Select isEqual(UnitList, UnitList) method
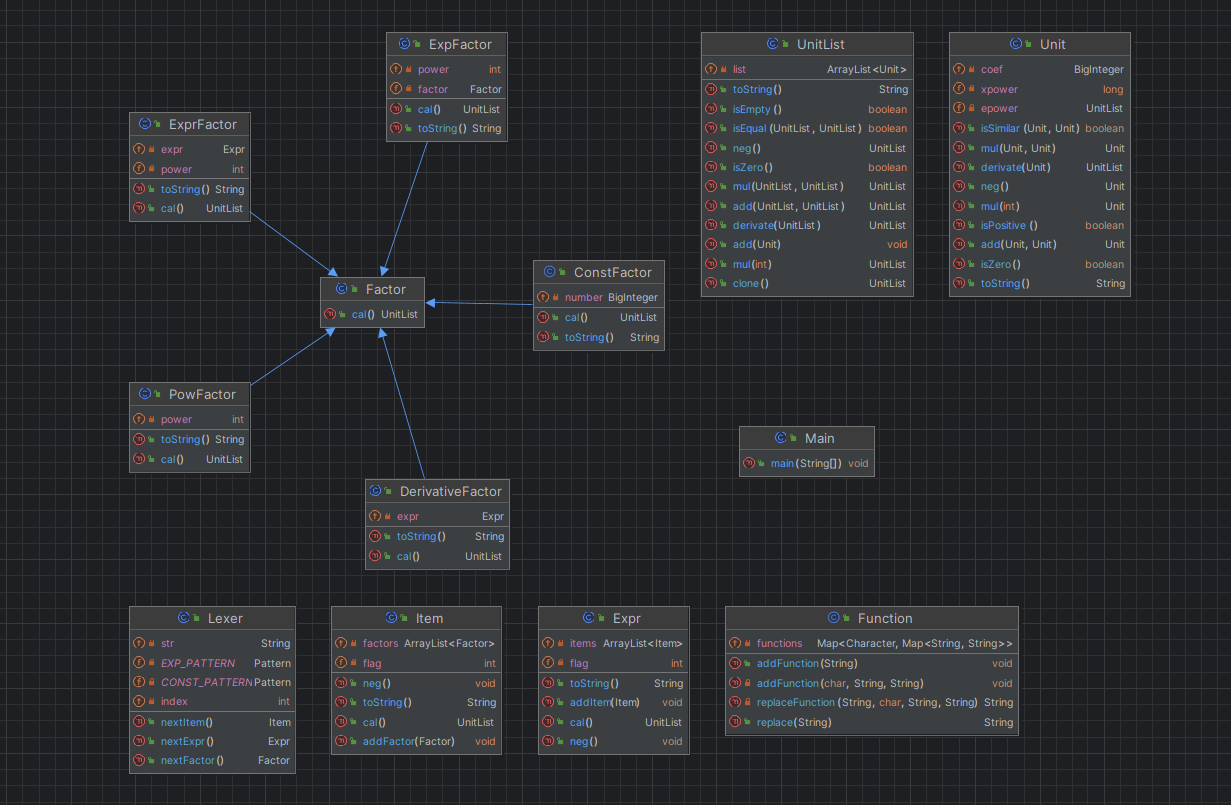1231x805 pixels. tap(807, 128)
